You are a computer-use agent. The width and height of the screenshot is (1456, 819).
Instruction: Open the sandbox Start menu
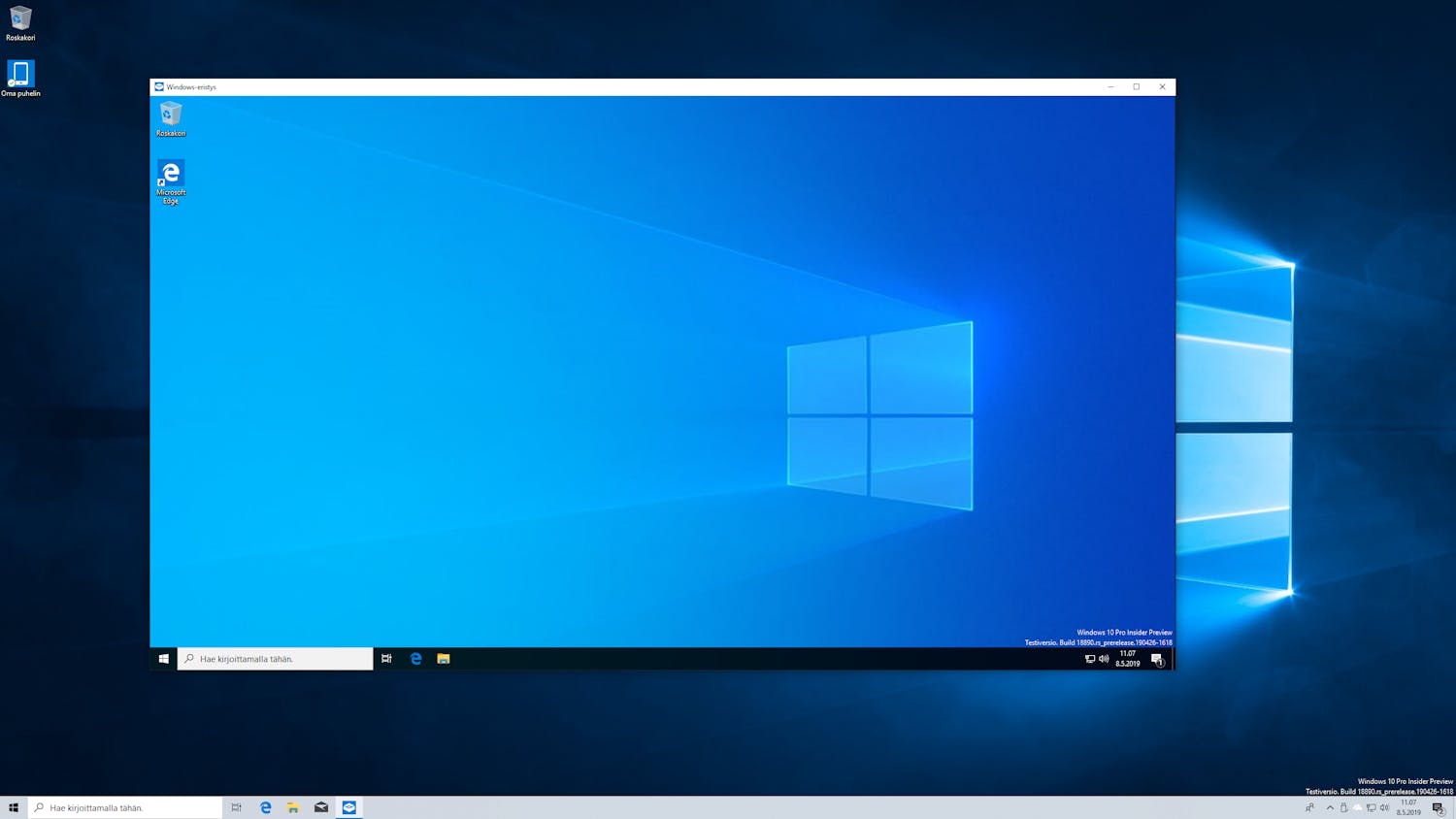pos(162,658)
